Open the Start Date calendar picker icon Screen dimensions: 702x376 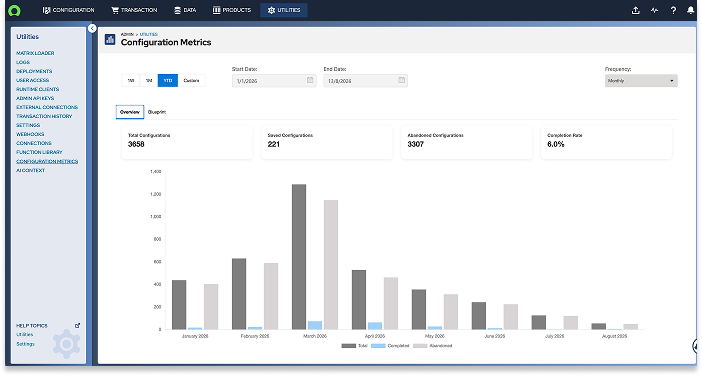pyautogui.click(x=310, y=80)
